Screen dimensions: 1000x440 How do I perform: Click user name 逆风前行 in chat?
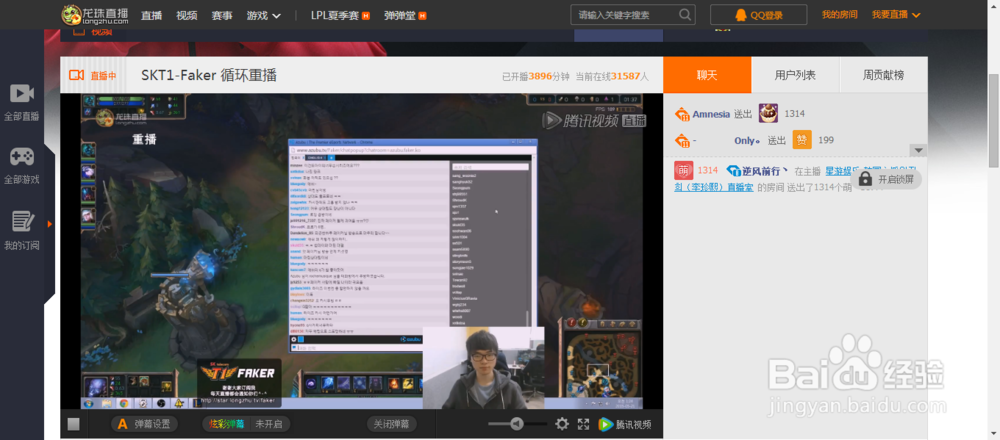pyautogui.click(x=761, y=171)
